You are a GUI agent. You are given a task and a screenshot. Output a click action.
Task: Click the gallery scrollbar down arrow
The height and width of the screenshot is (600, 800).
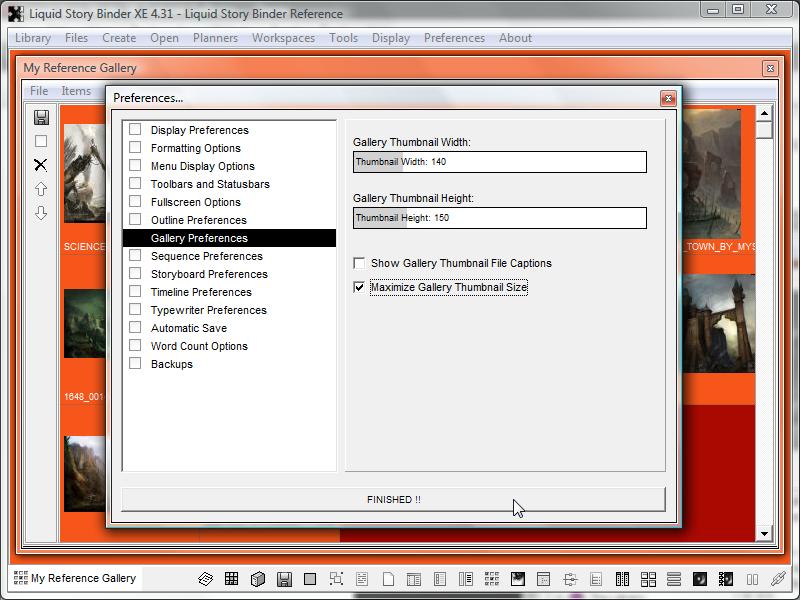764,534
